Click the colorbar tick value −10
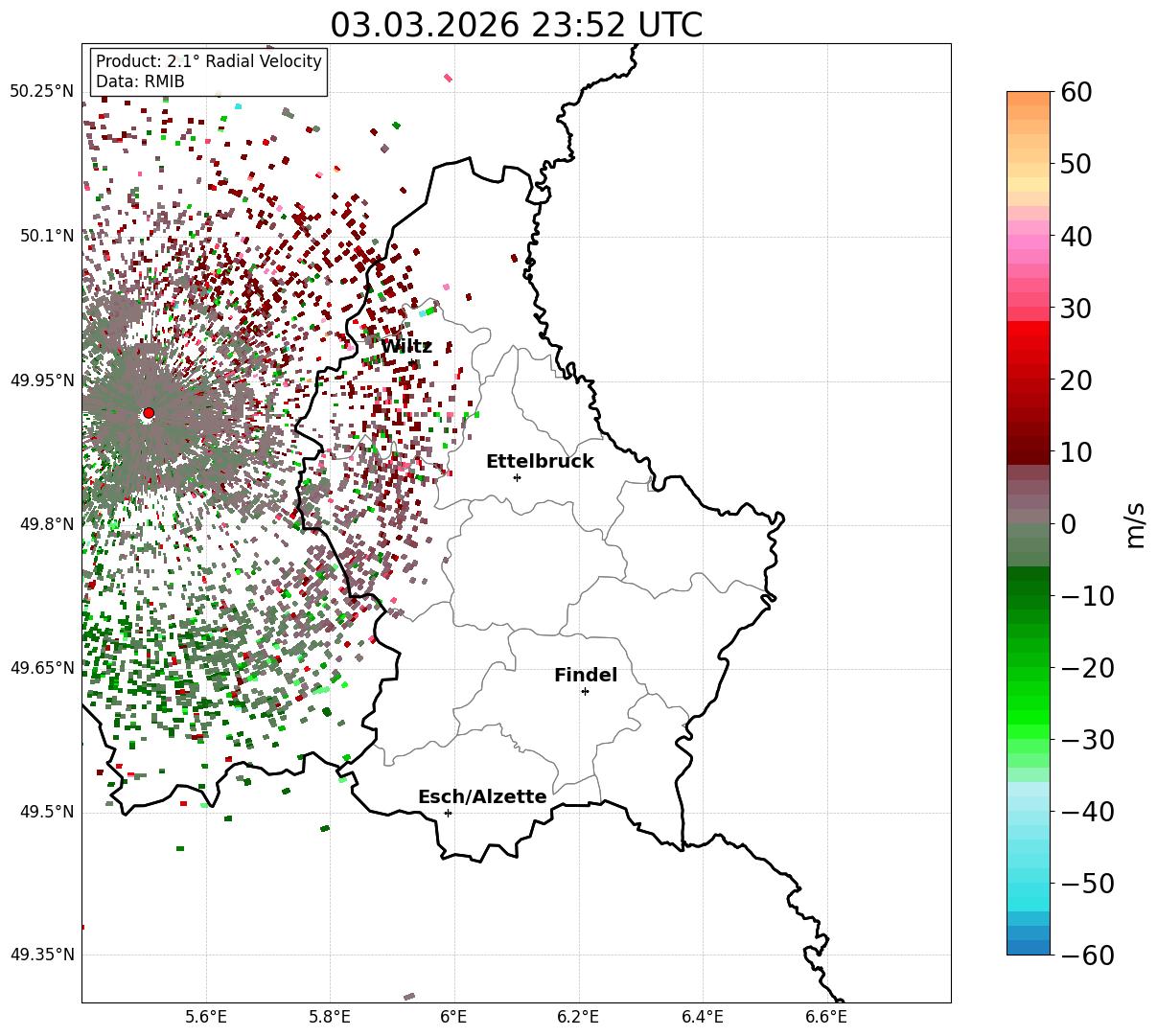This screenshot has width=1157, height=1036. (x=1088, y=596)
